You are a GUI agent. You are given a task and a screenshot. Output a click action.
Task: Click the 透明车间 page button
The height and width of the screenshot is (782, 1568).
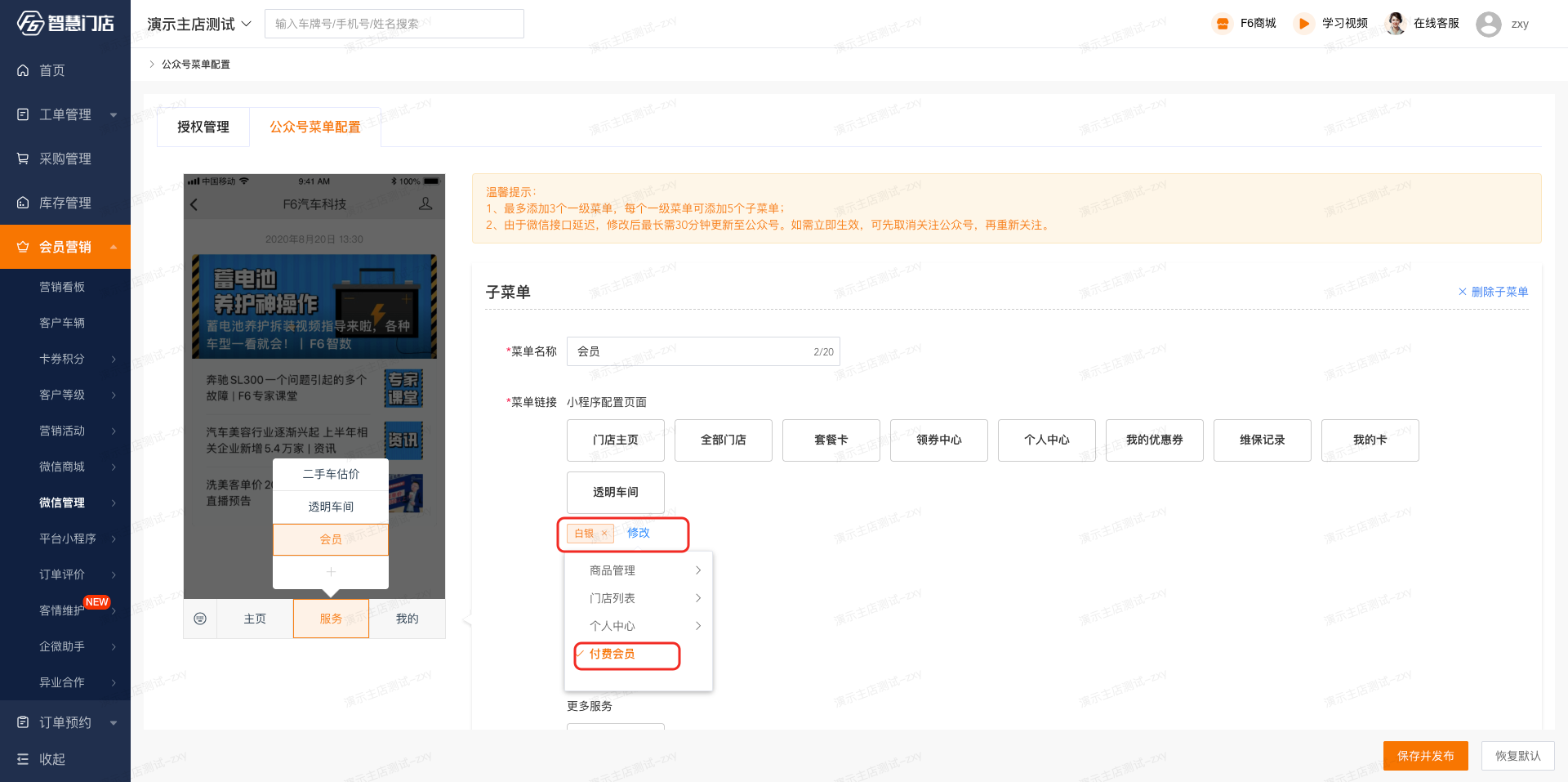[616, 492]
